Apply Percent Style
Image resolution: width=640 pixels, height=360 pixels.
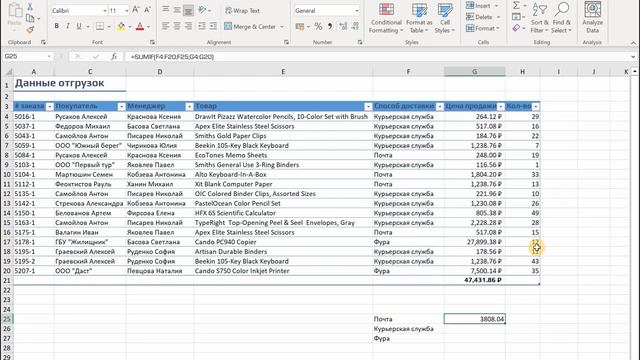(x=318, y=27)
